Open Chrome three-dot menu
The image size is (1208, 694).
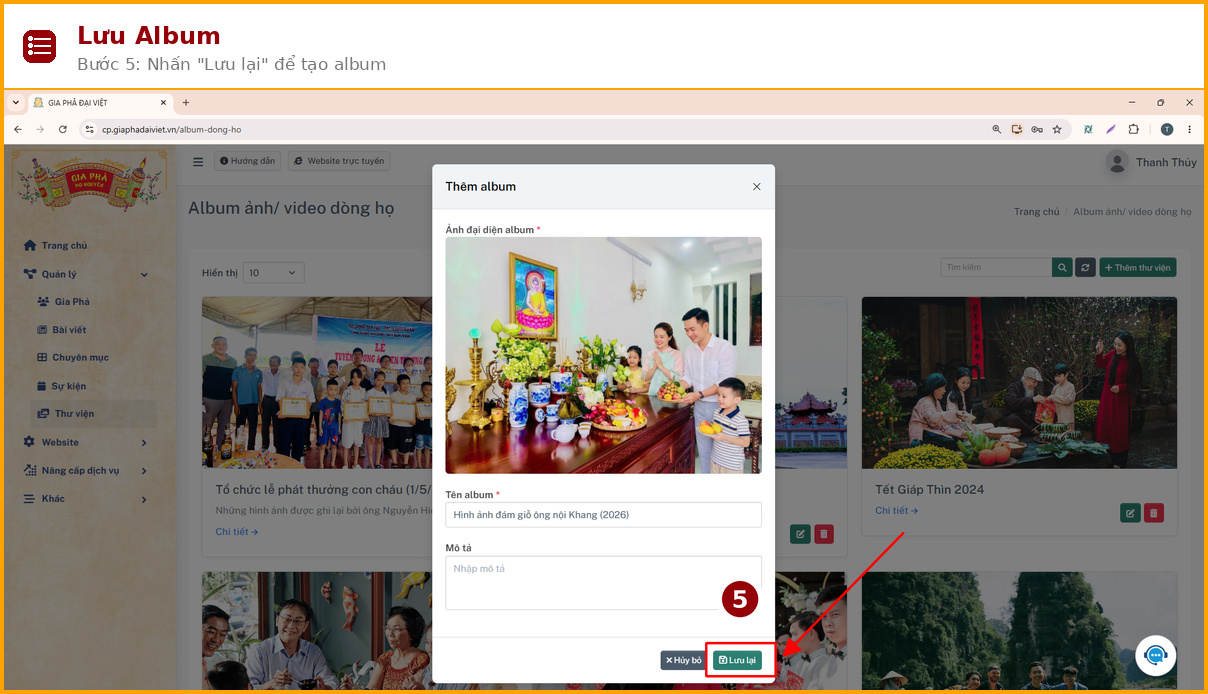click(x=1189, y=129)
